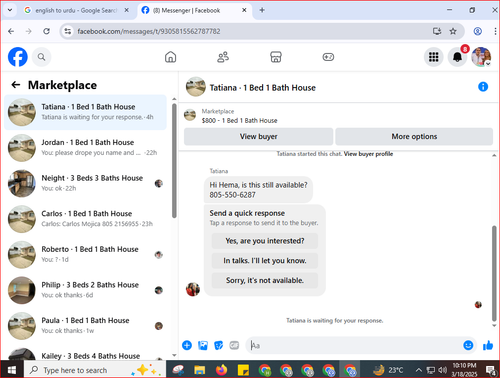
Task: Open the Neight 3 Beds 3 Baths House conversation
Action: (x=85, y=184)
